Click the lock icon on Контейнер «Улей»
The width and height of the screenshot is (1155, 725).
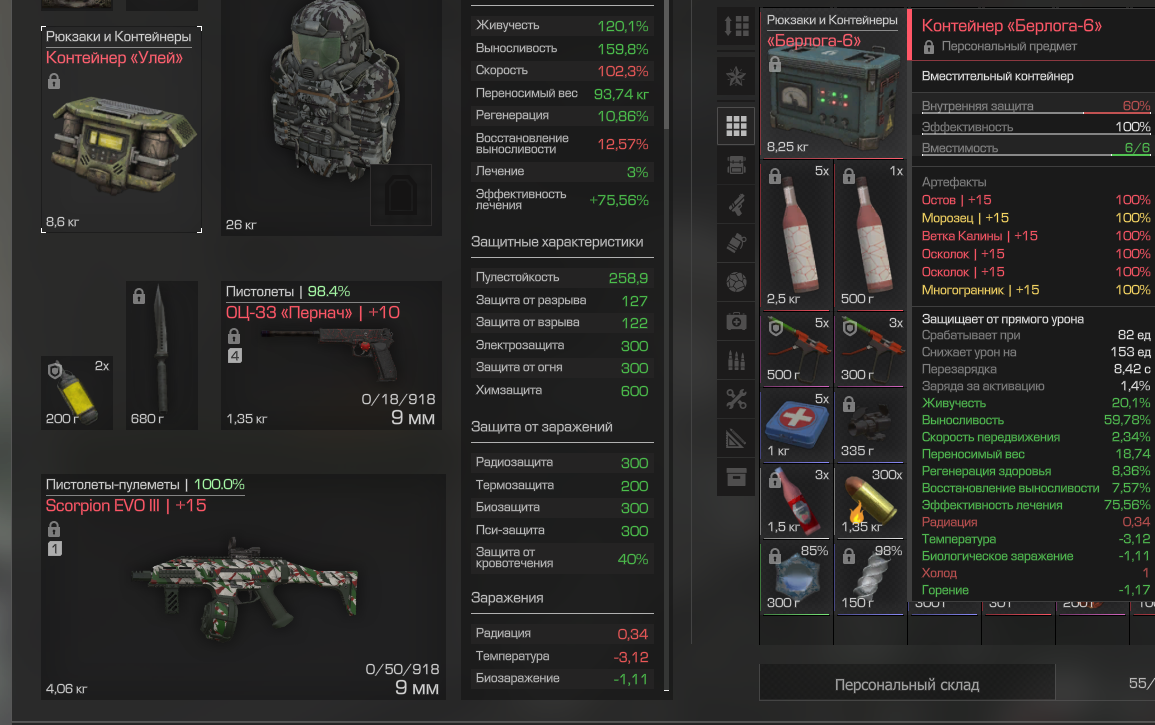coord(54,81)
